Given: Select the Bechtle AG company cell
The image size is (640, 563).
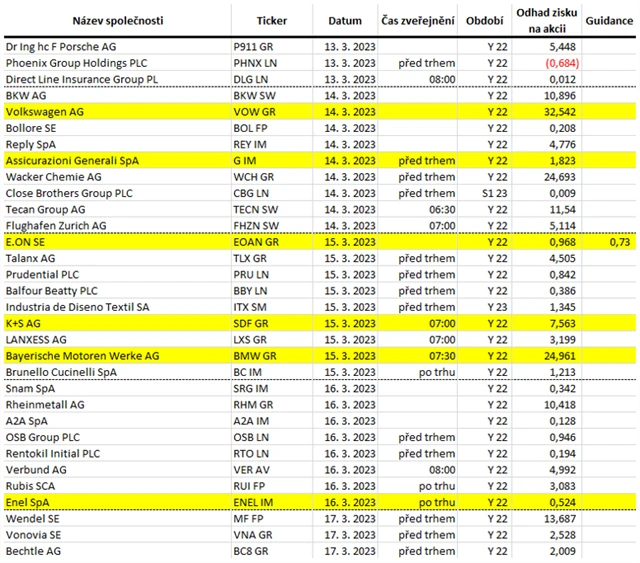Looking at the screenshot, I should point(32,550).
